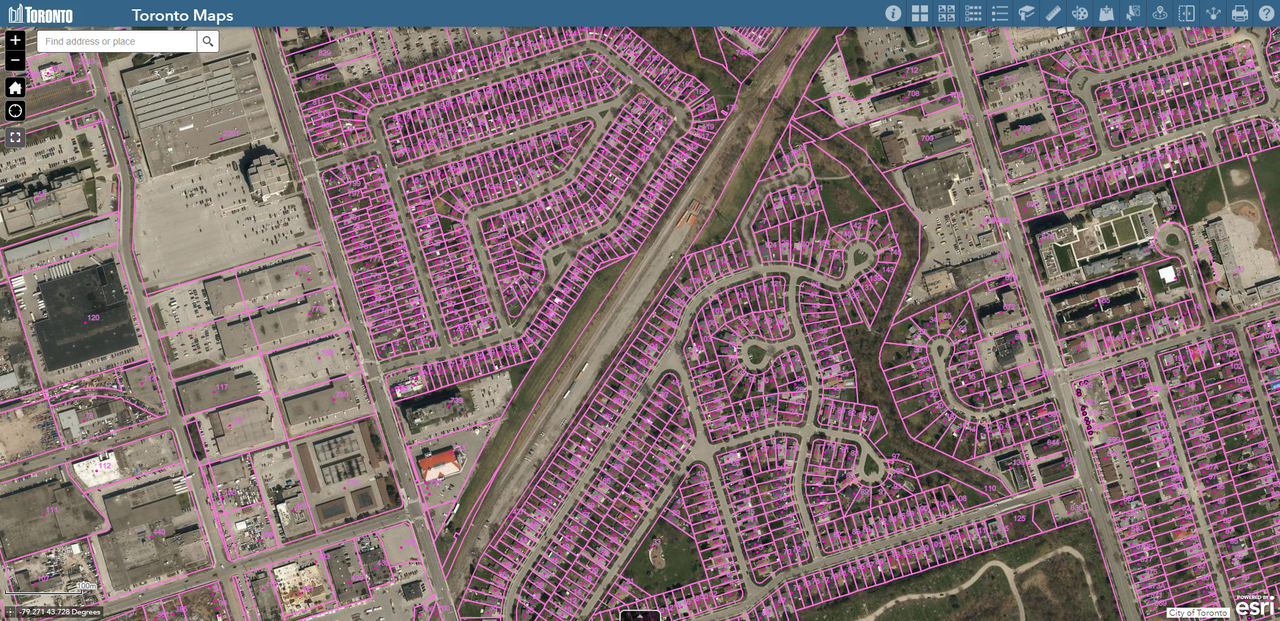Open the share map widget

coord(1213,13)
